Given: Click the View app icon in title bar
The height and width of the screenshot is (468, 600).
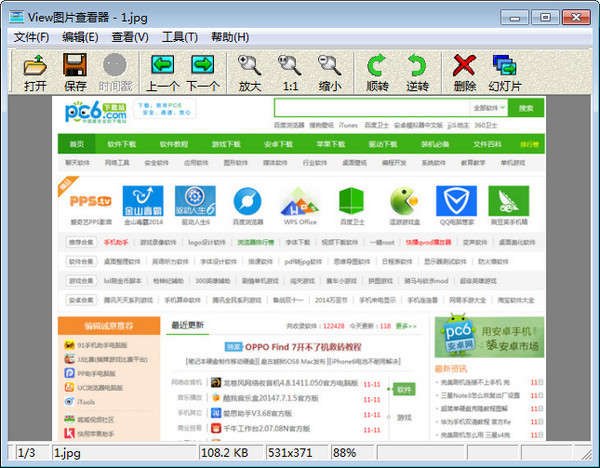Looking at the screenshot, I should point(16,17).
